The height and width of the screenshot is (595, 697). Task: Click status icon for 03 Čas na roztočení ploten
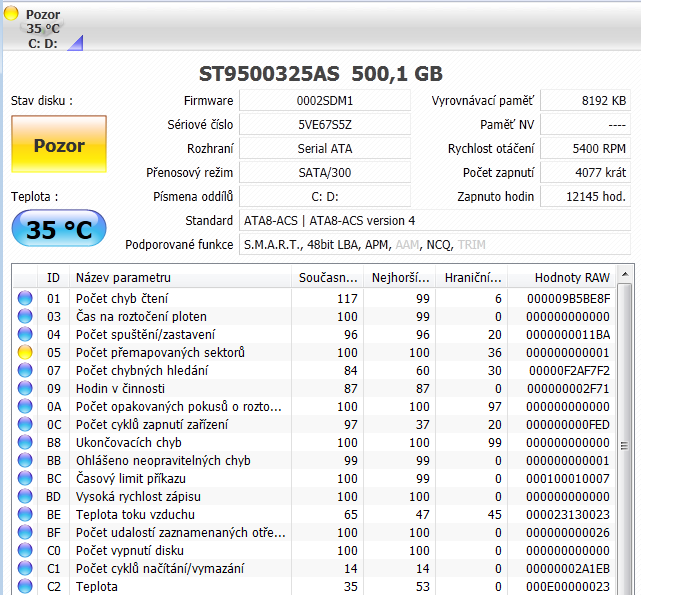pyautogui.click(x=25, y=316)
